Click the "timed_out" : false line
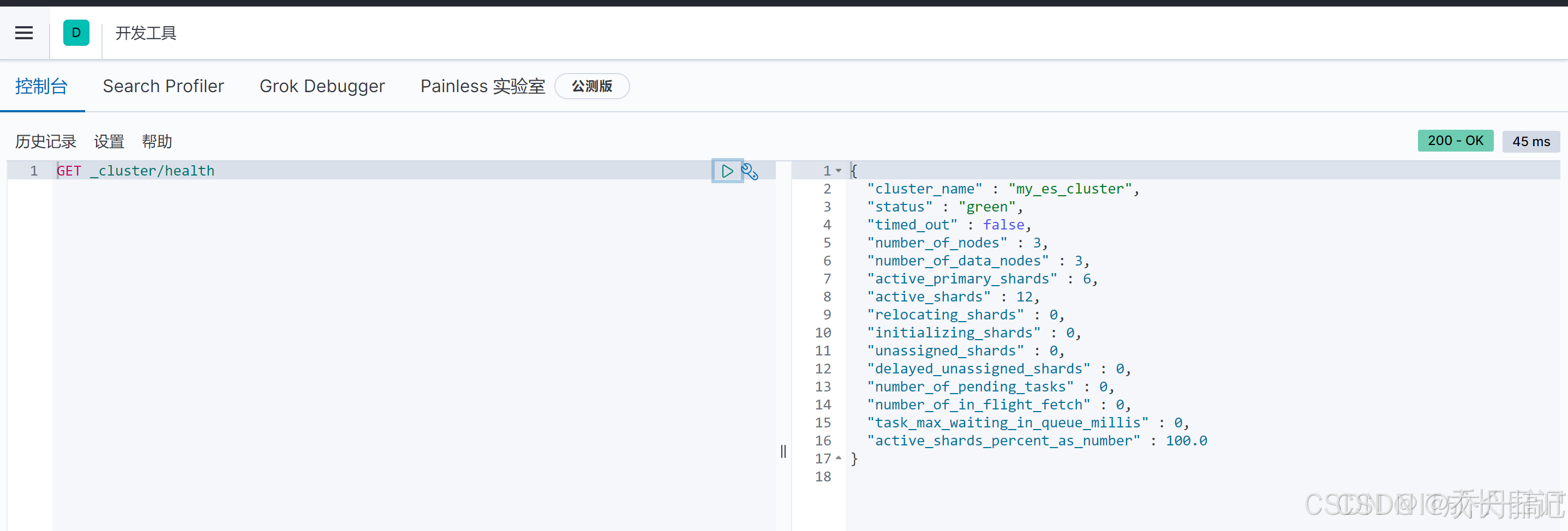The image size is (1568, 531). (x=949, y=225)
